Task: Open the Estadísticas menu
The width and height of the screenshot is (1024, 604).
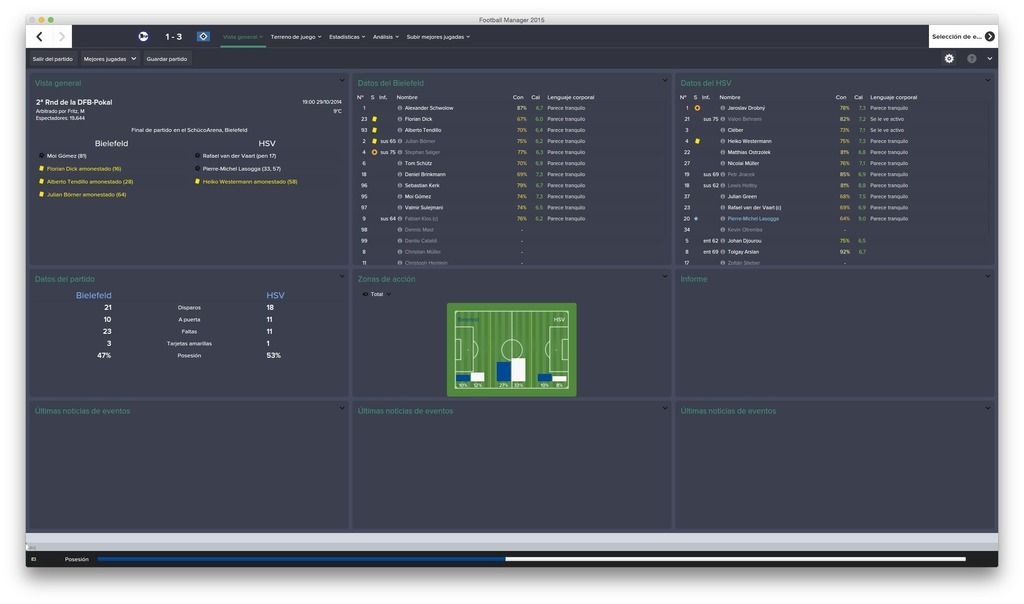Action: coord(347,37)
